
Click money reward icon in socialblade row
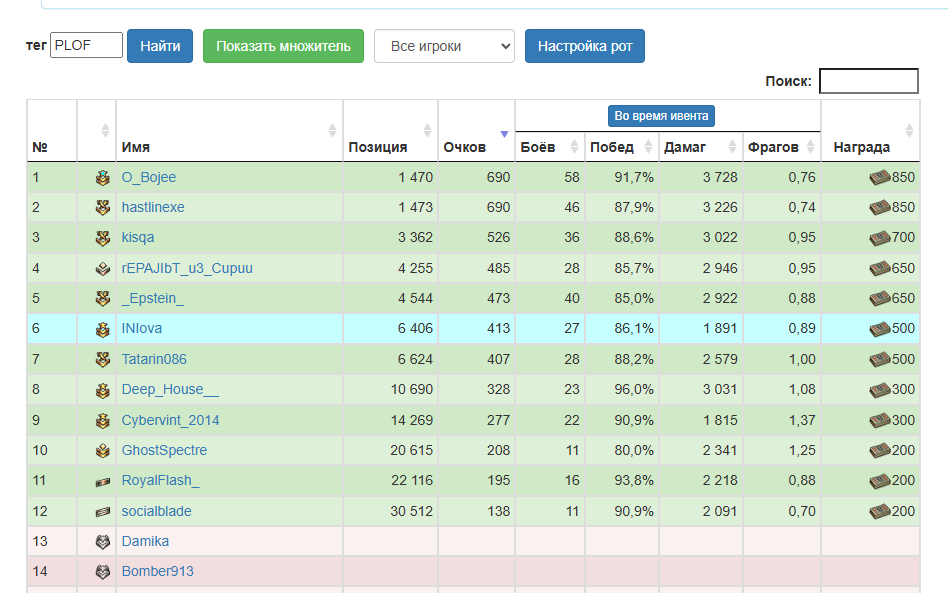[x=880, y=511]
